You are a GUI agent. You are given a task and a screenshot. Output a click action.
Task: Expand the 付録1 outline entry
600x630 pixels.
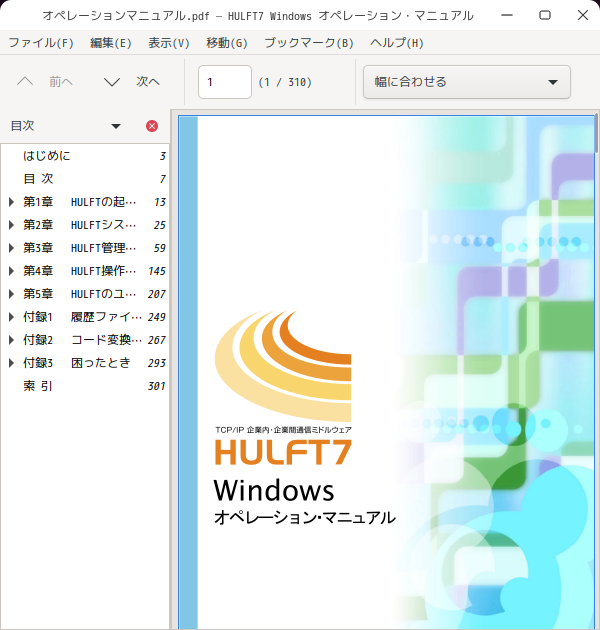point(12,317)
